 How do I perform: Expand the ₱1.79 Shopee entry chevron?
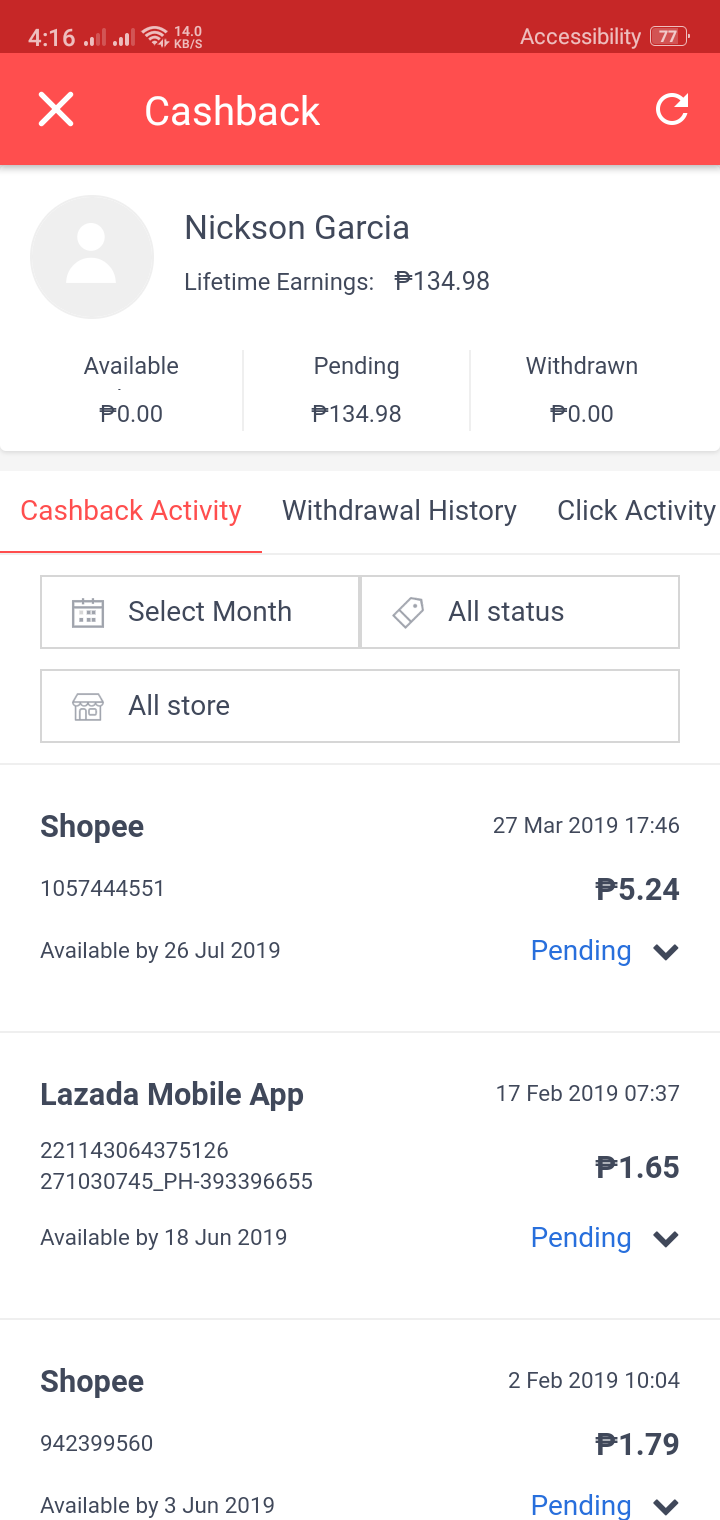[666, 1506]
